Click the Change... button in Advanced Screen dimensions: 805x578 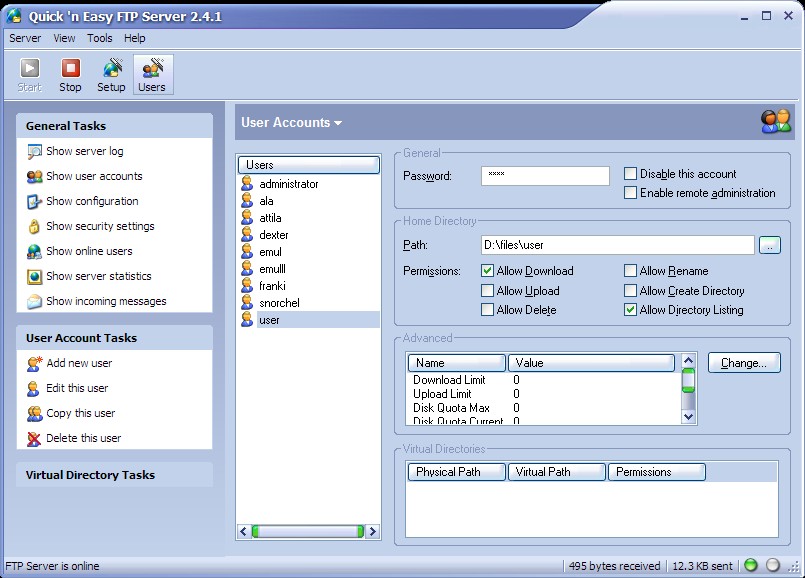744,363
